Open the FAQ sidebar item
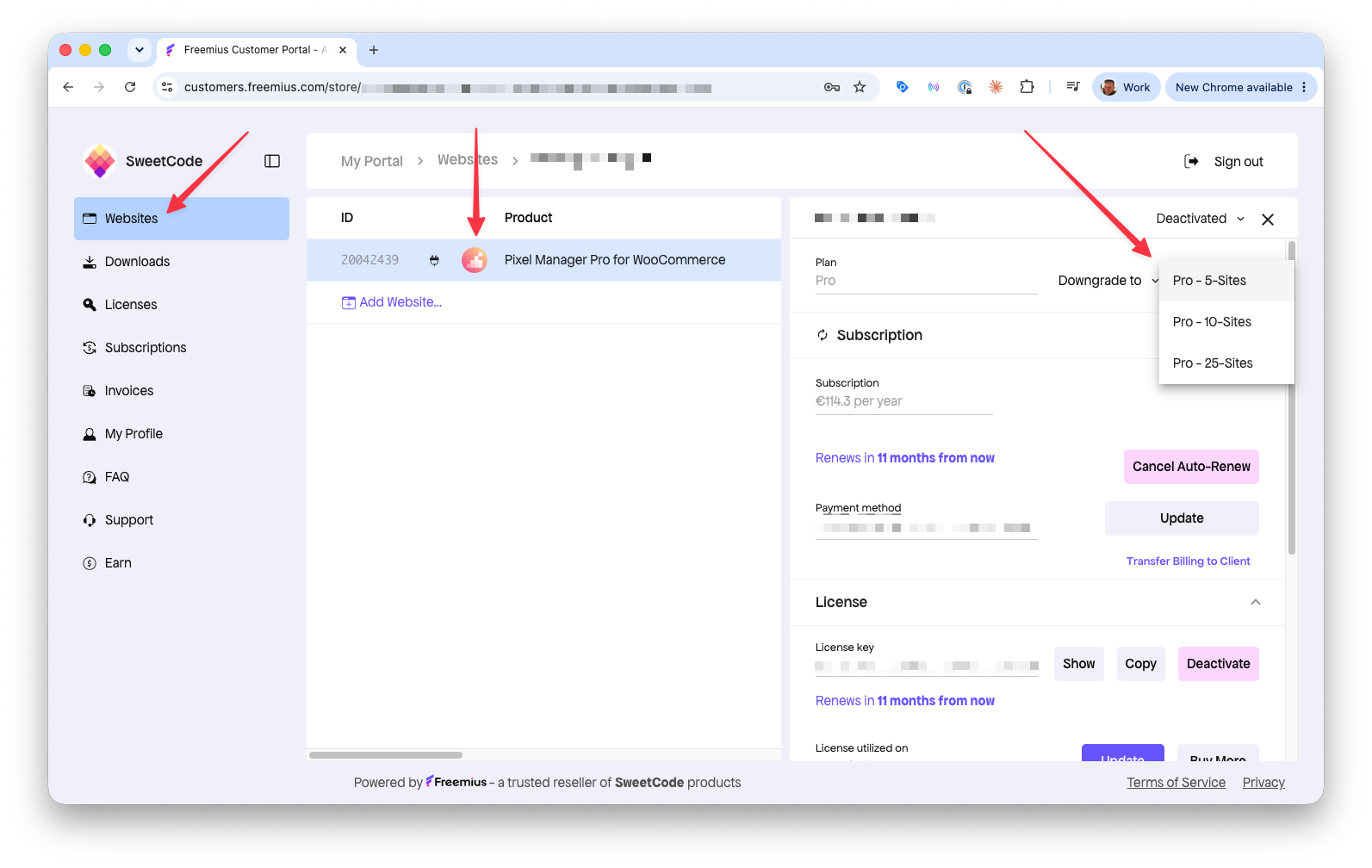The height and width of the screenshot is (868, 1372). click(x=182, y=477)
